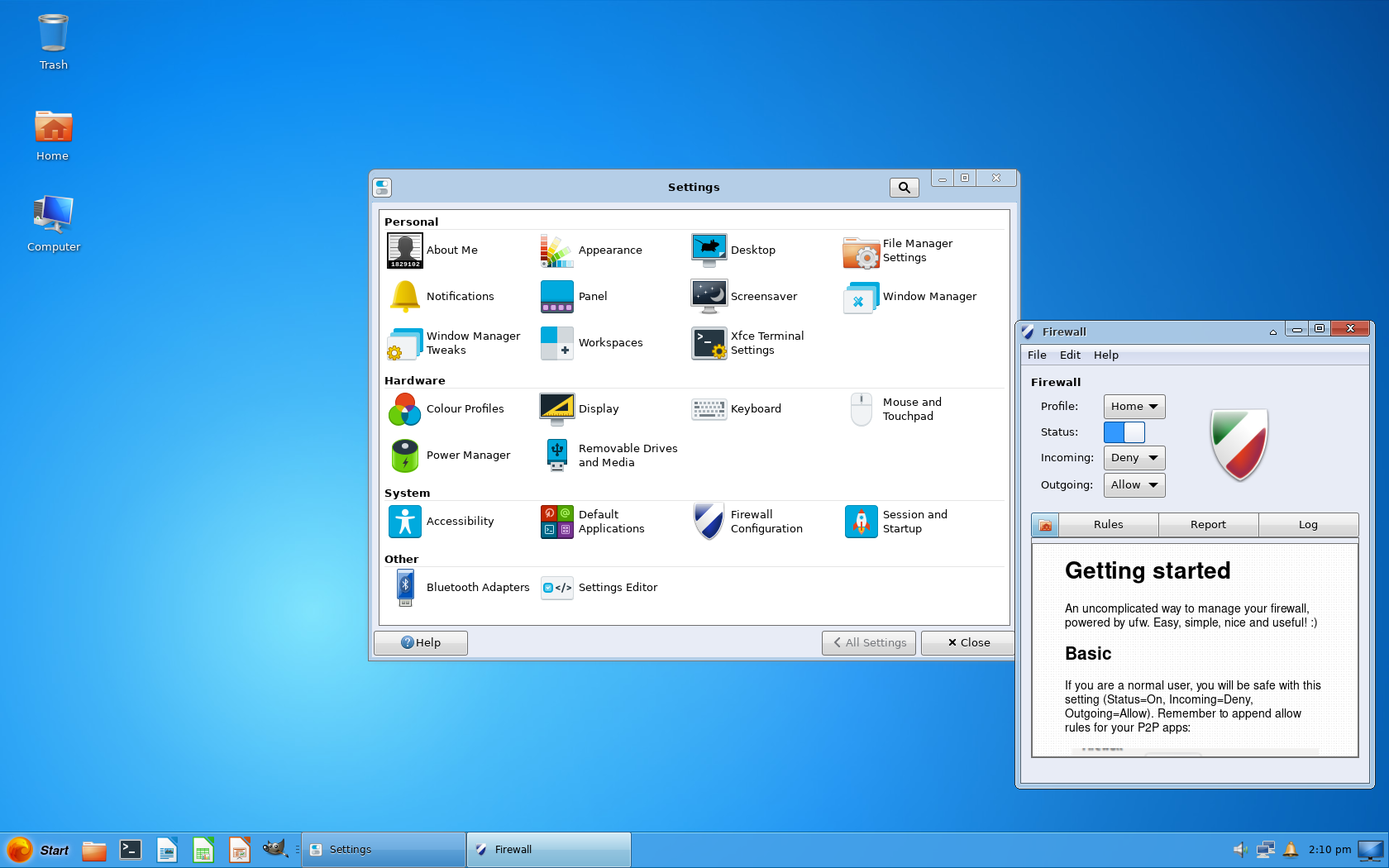Open the Incoming policy dropdown

(1134, 458)
